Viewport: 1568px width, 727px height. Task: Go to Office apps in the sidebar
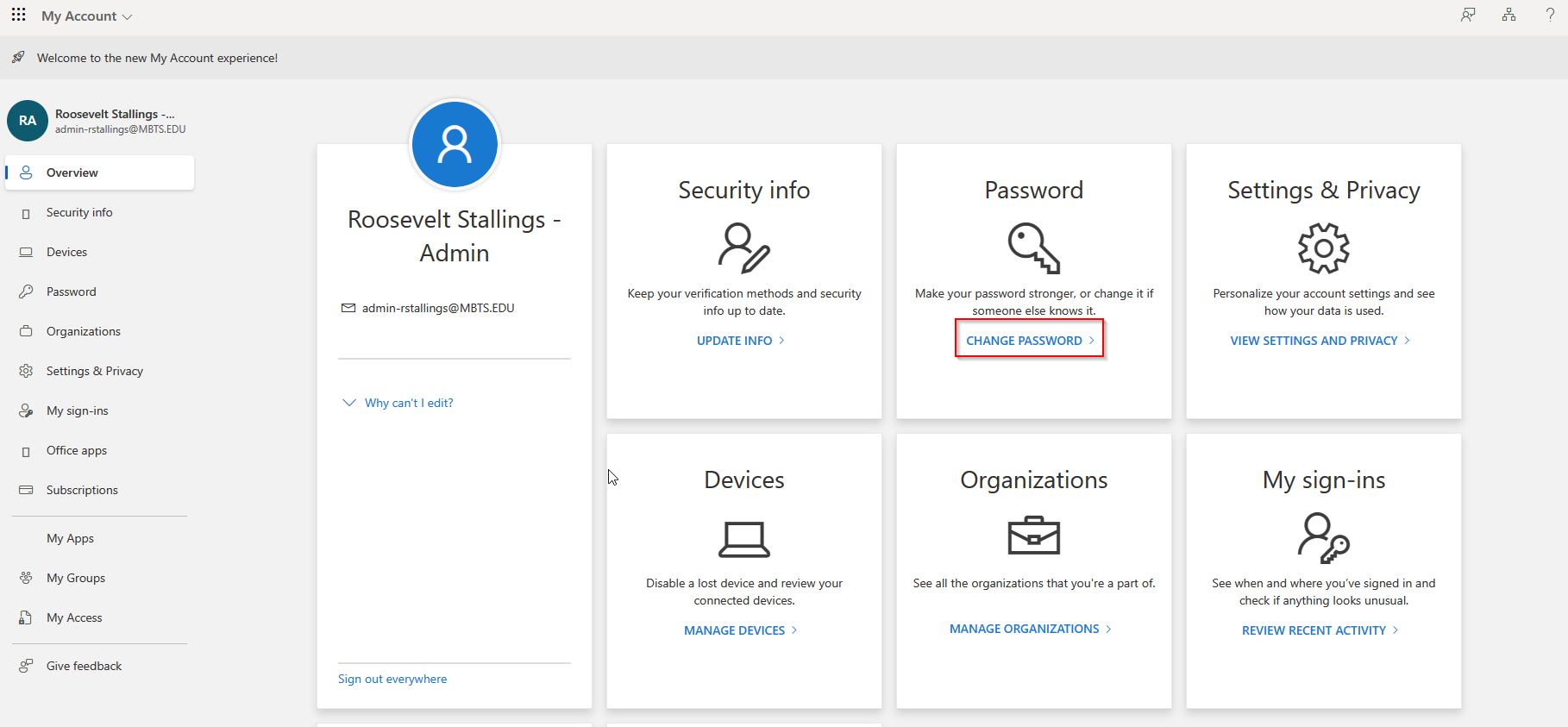76,450
